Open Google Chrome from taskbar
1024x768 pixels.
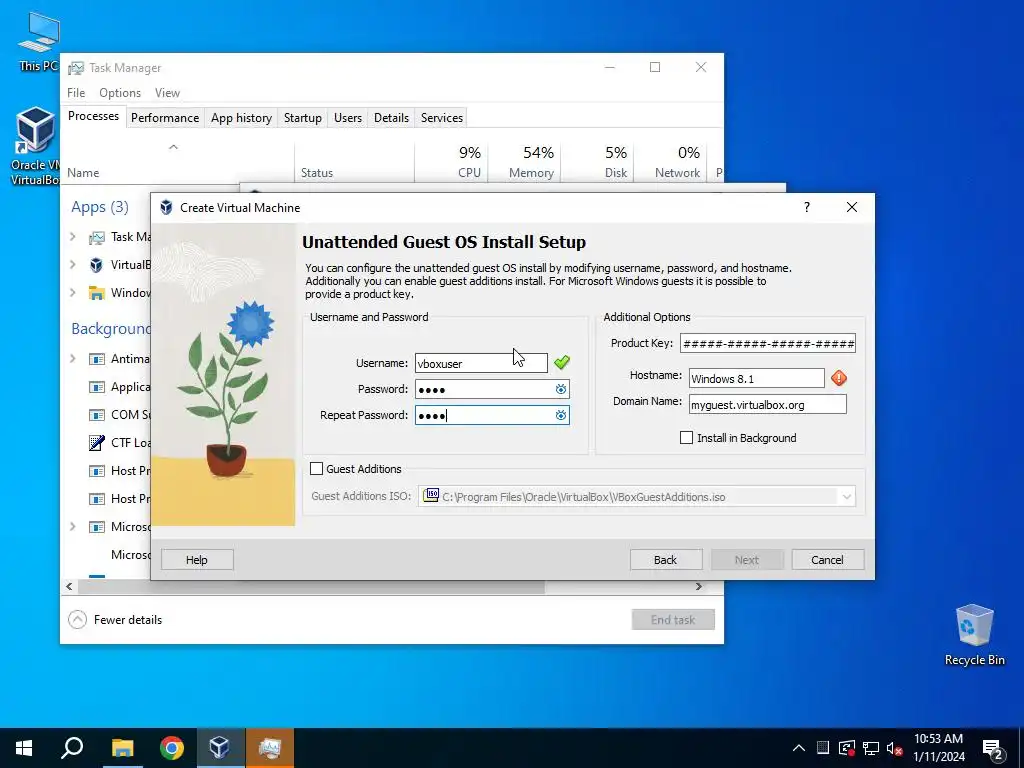click(172, 748)
